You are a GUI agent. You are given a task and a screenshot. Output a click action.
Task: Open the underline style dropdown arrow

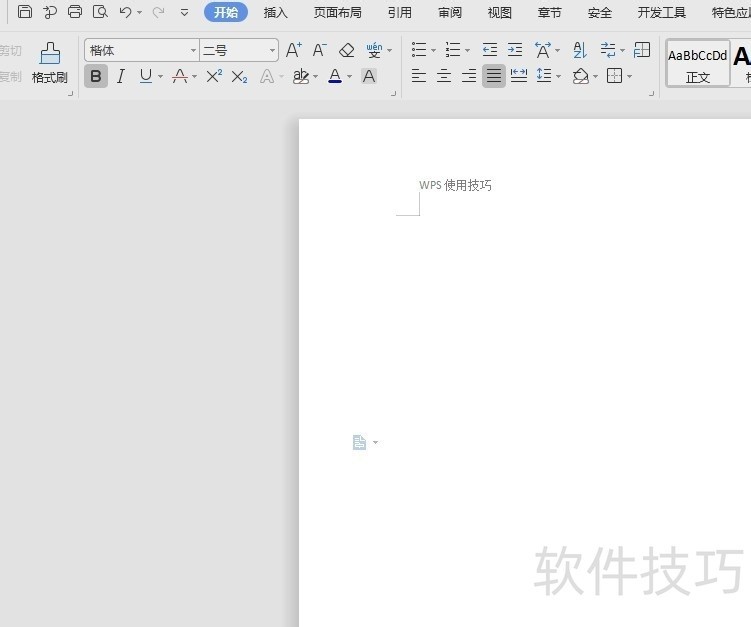coord(160,77)
